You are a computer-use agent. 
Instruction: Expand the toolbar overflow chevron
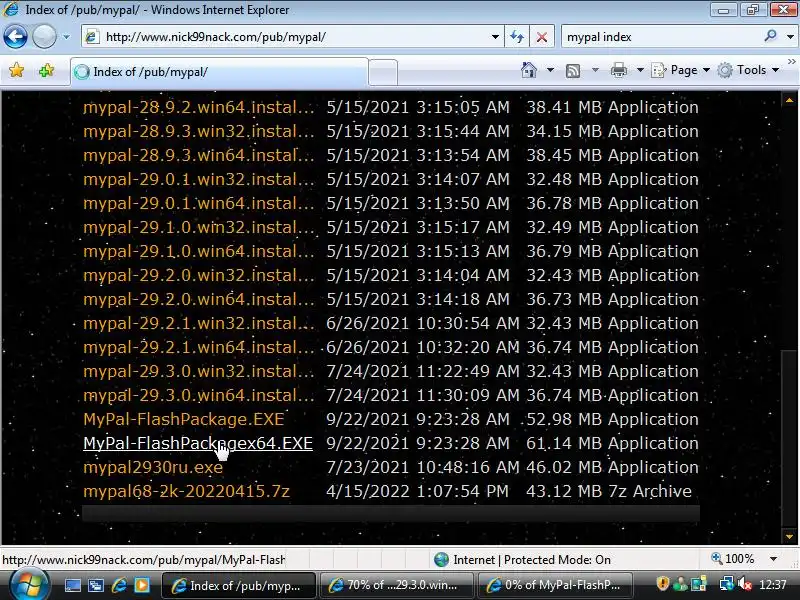pyautogui.click(x=791, y=62)
